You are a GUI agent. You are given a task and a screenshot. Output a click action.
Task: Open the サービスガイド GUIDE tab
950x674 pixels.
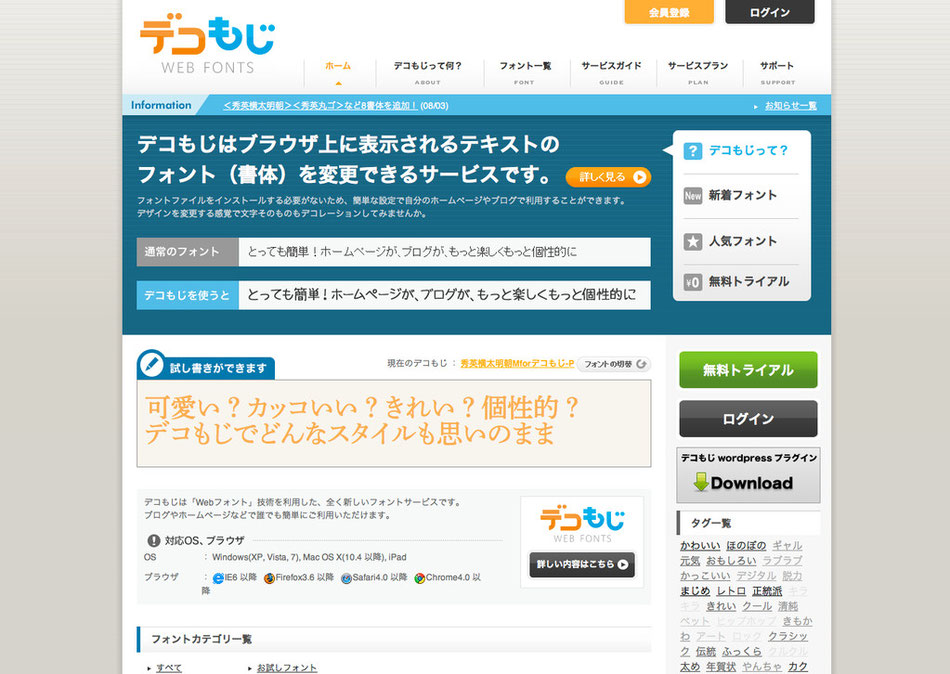[611, 72]
